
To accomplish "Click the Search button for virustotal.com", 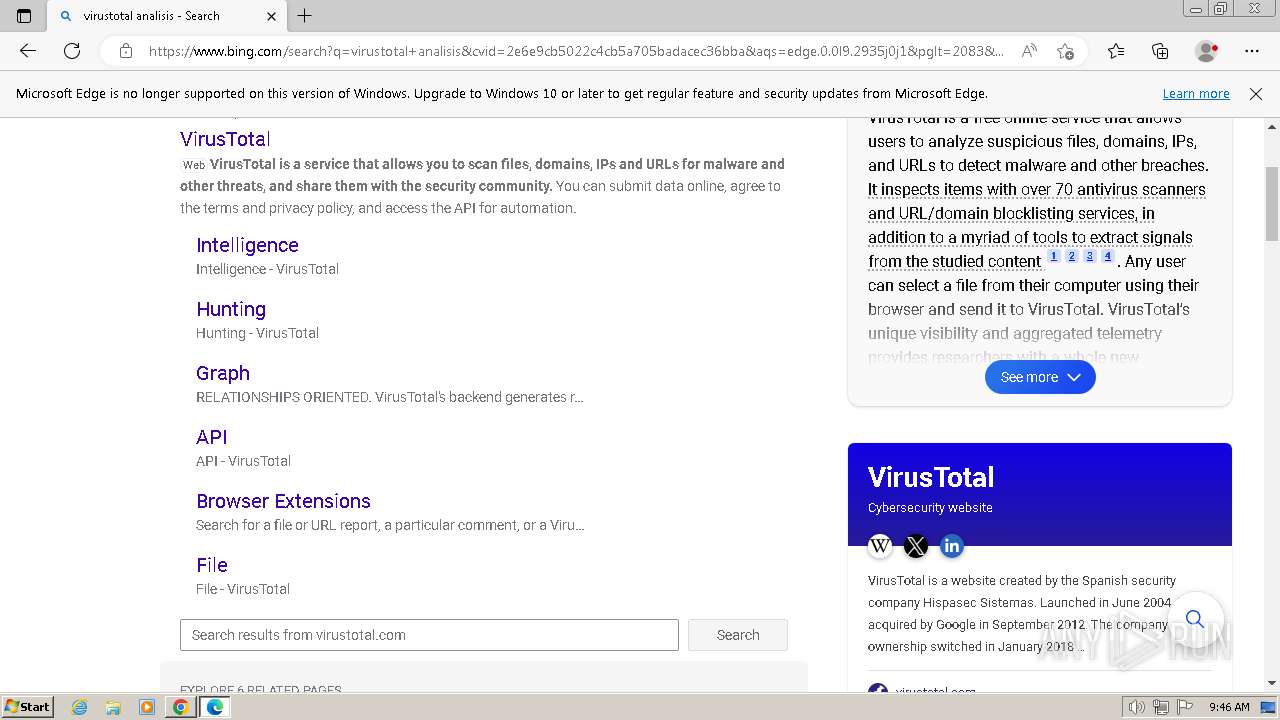I will click(738, 635).
